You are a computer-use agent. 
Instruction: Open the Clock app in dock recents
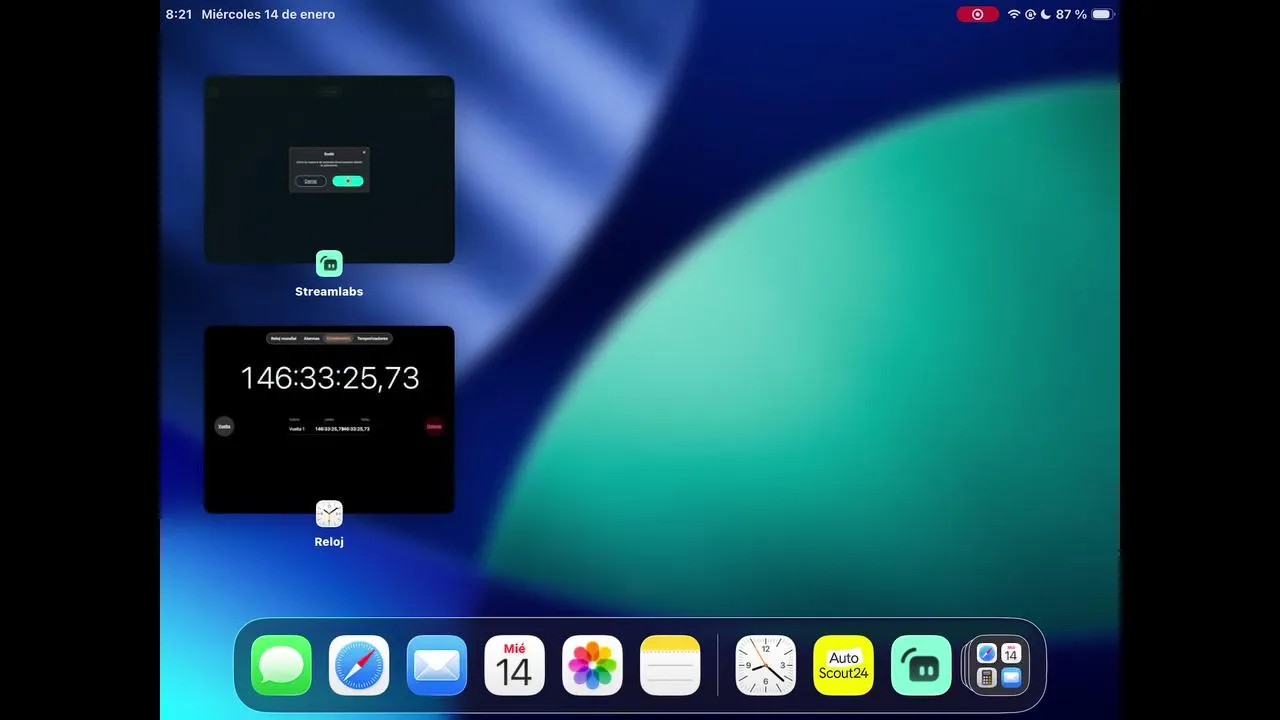(x=766, y=665)
